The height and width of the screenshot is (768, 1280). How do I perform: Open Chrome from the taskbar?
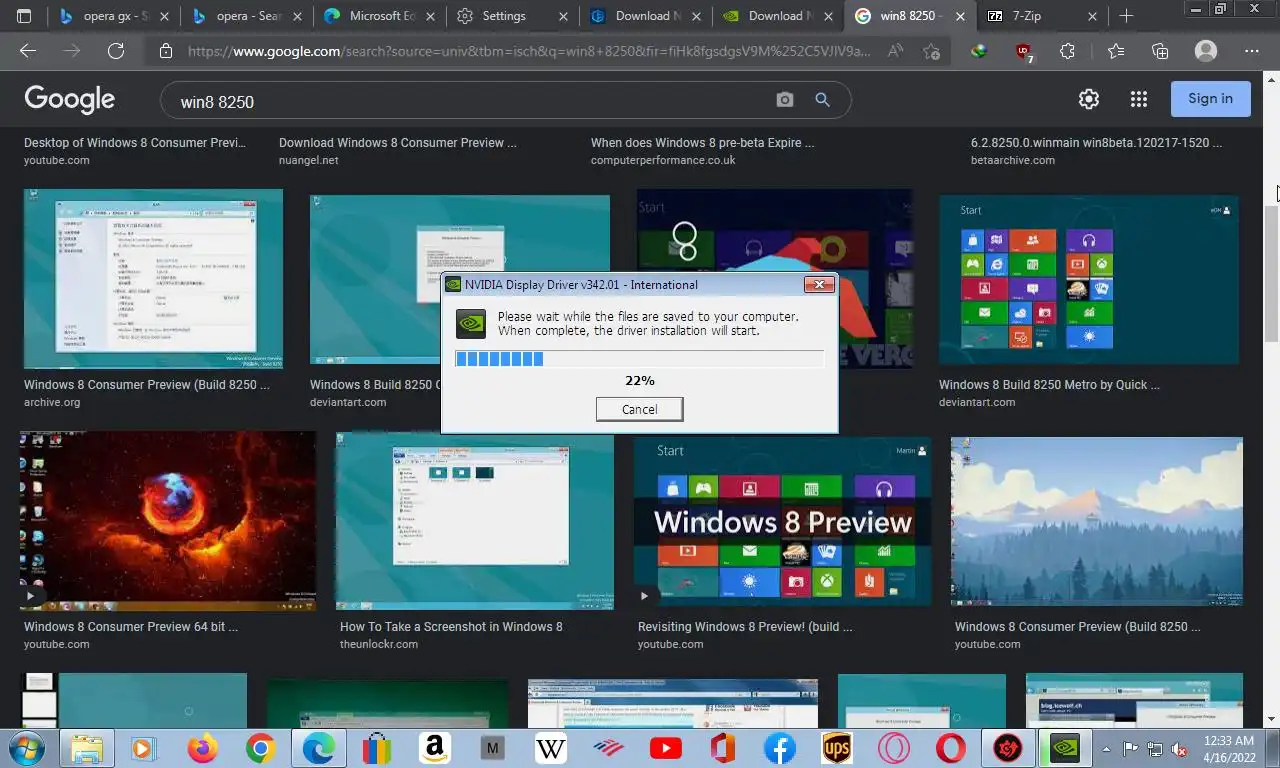(x=260, y=748)
